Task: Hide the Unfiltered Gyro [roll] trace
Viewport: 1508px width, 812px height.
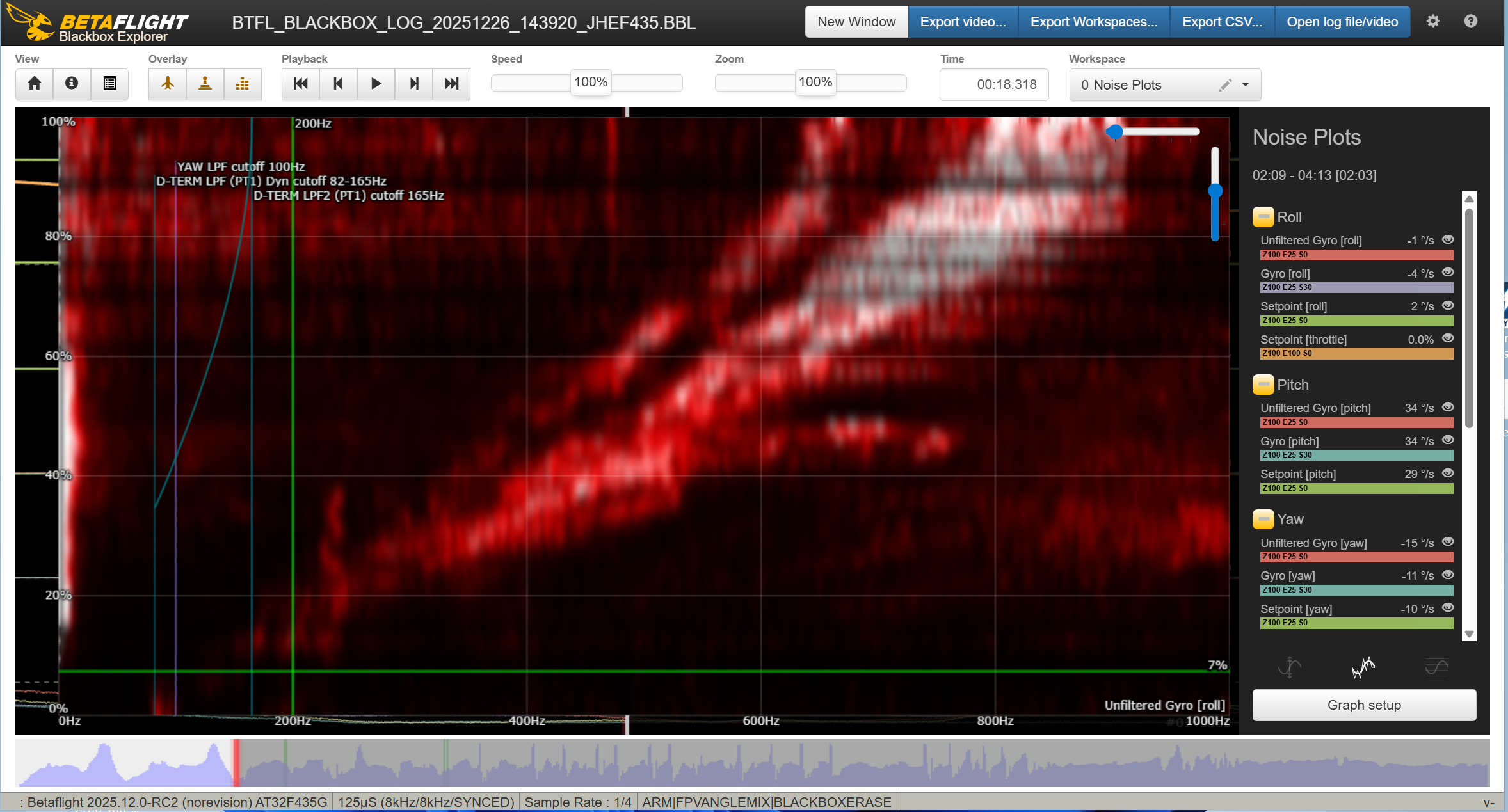Action: (1448, 240)
